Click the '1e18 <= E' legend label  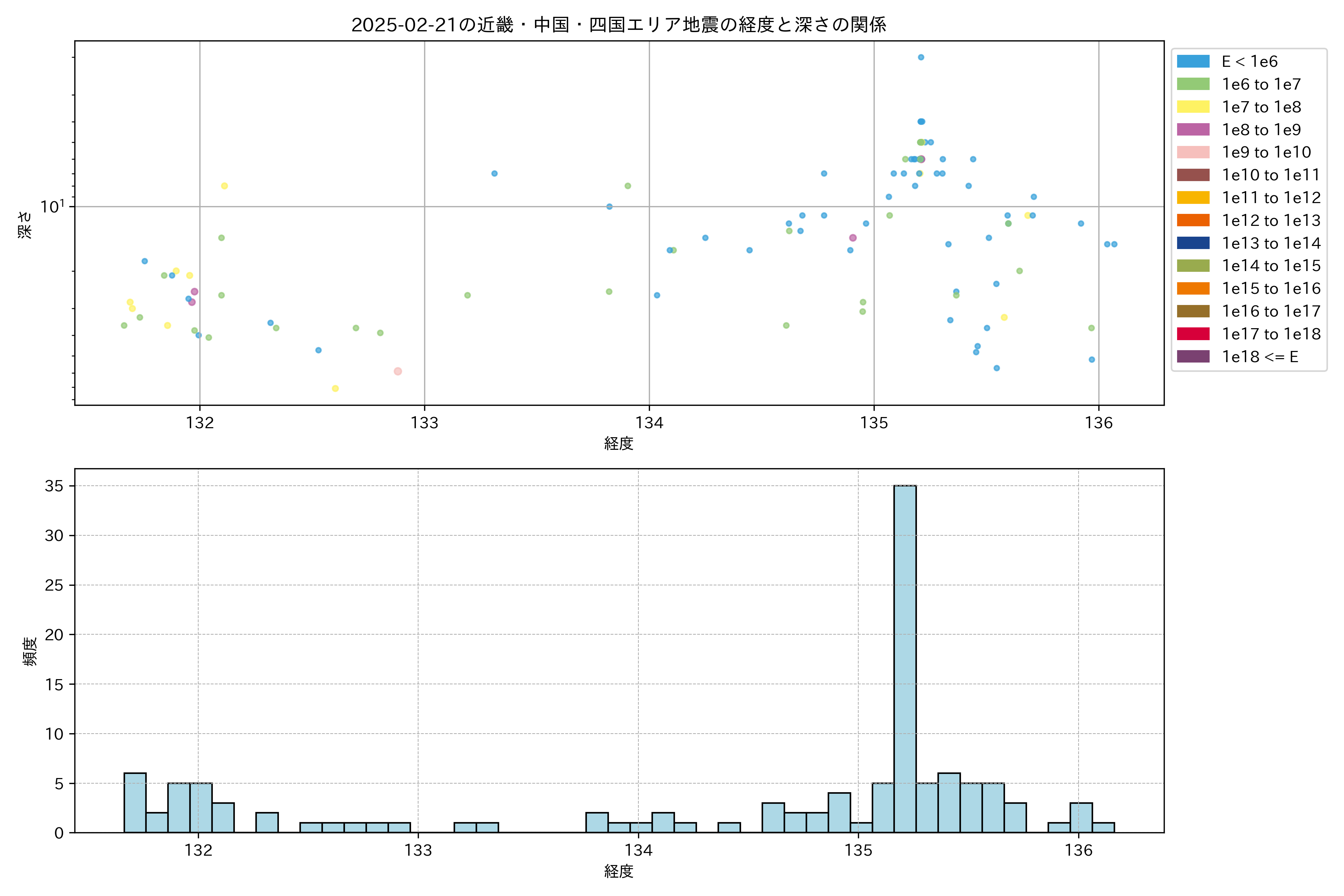[x=1259, y=357]
